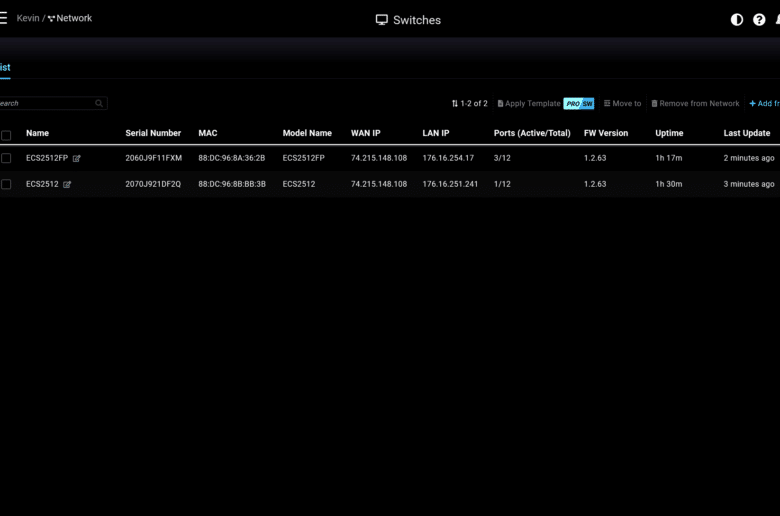
Task: Click serial number 2070J921DF2Q
Action: click(x=153, y=184)
